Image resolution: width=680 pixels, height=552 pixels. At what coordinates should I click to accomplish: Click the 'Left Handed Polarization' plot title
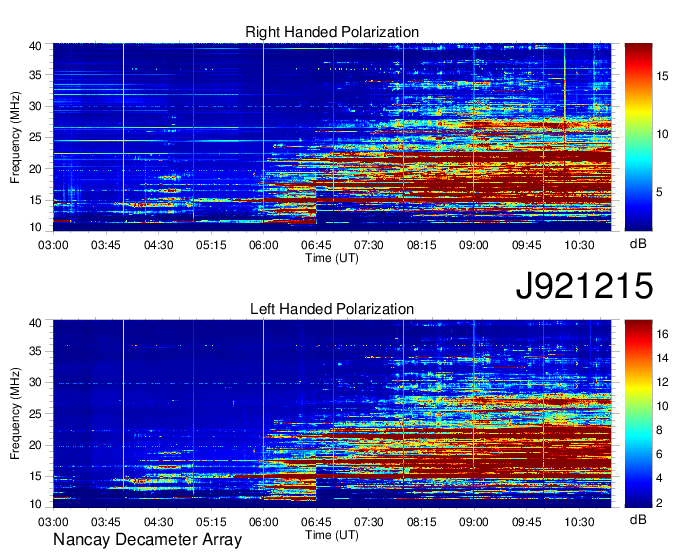(332, 309)
